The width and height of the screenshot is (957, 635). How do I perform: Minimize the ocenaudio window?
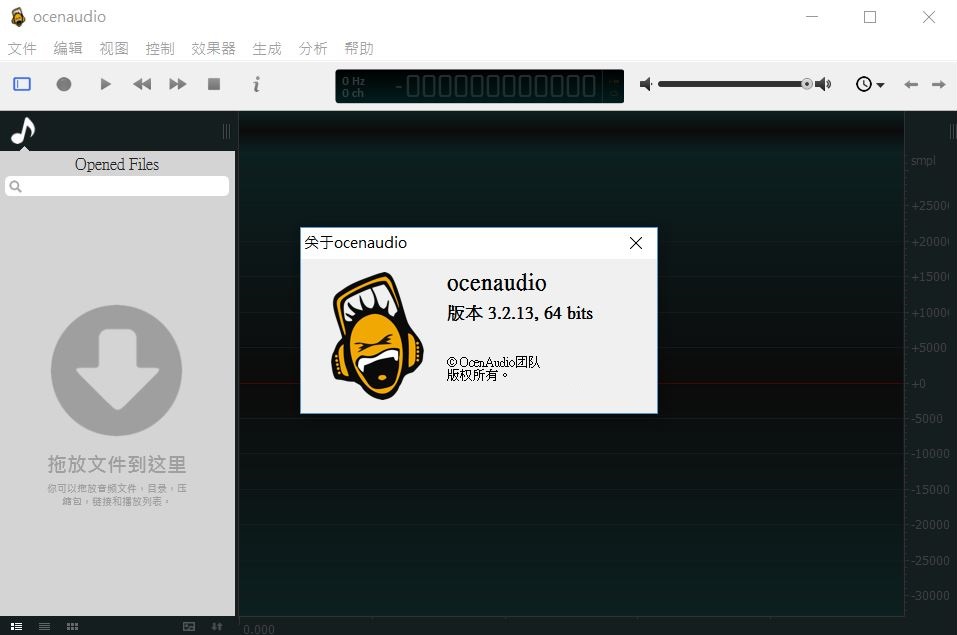pos(812,17)
